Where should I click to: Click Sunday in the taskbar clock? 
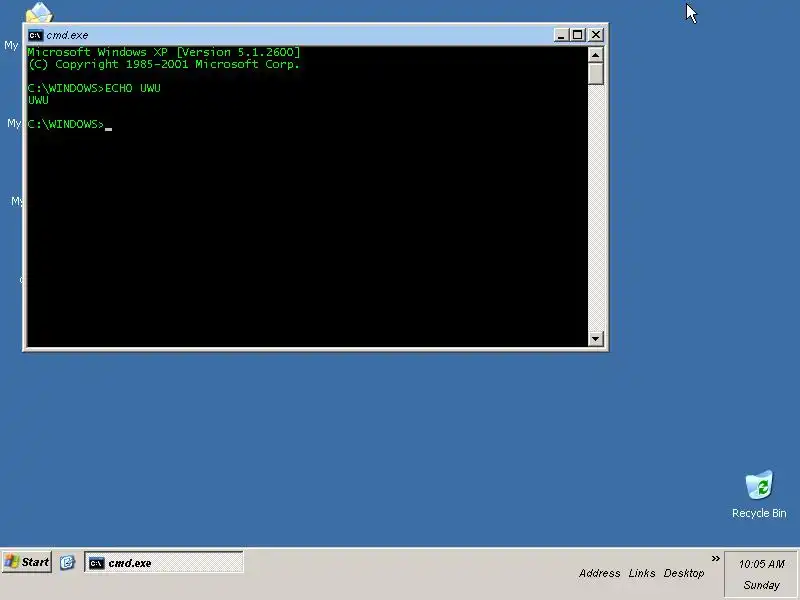pos(761,585)
